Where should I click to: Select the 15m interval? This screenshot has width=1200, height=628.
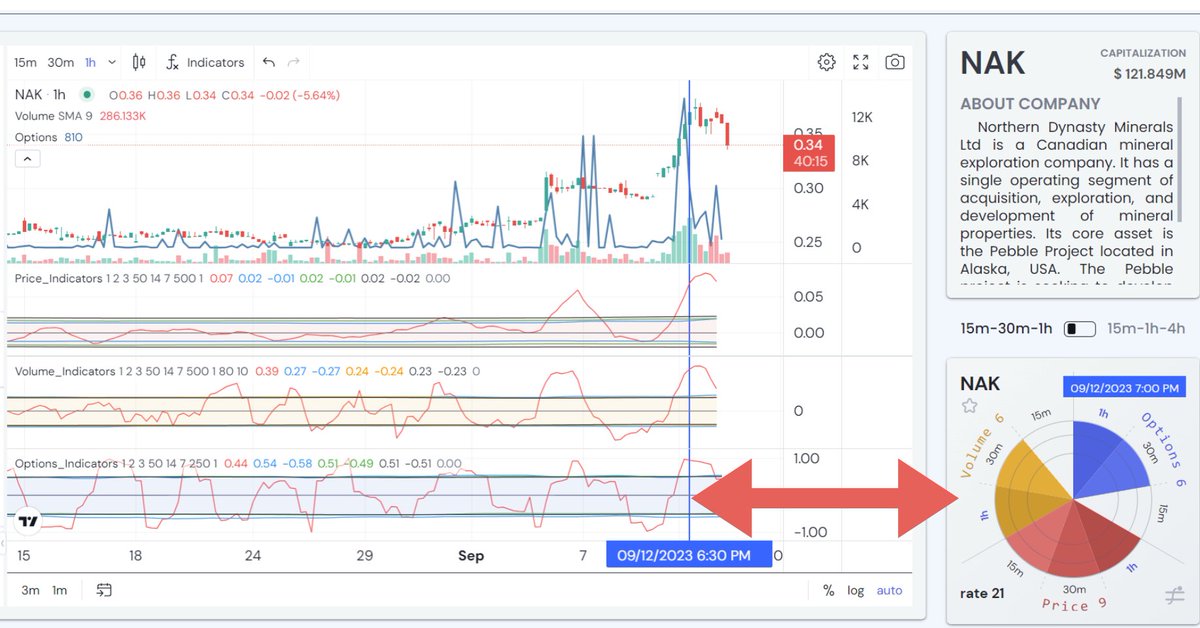click(25, 62)
